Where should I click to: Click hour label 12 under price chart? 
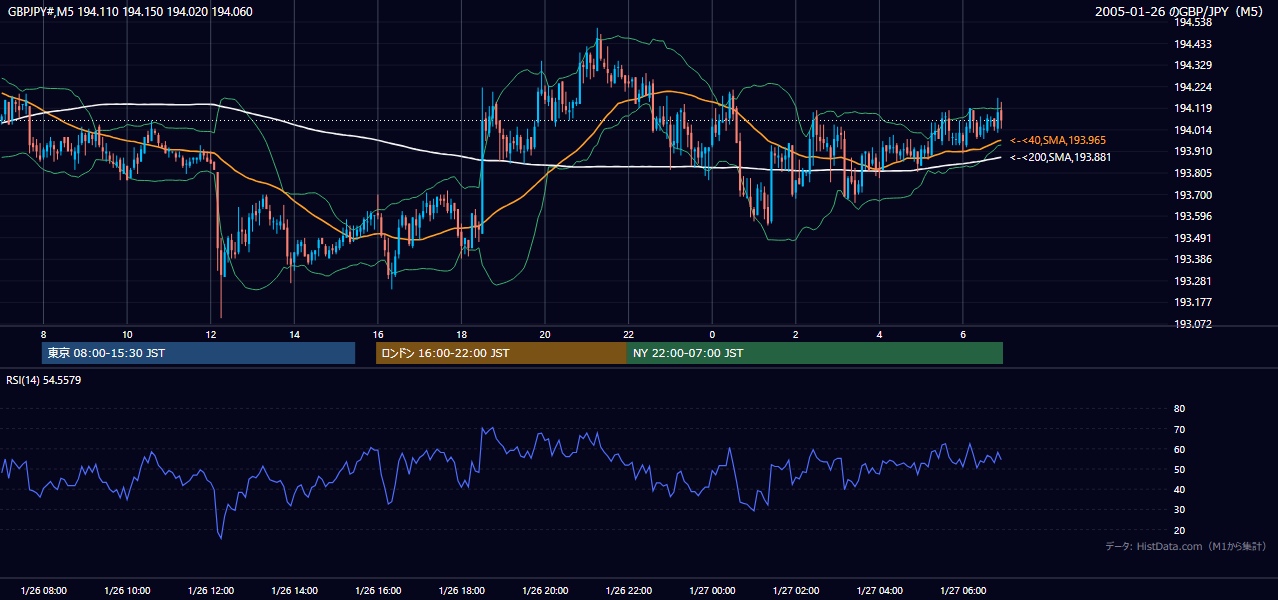(211, 333)
